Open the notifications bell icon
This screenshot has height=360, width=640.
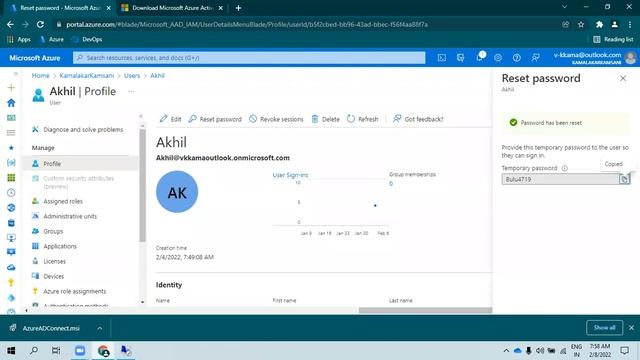tap(480, 58)
